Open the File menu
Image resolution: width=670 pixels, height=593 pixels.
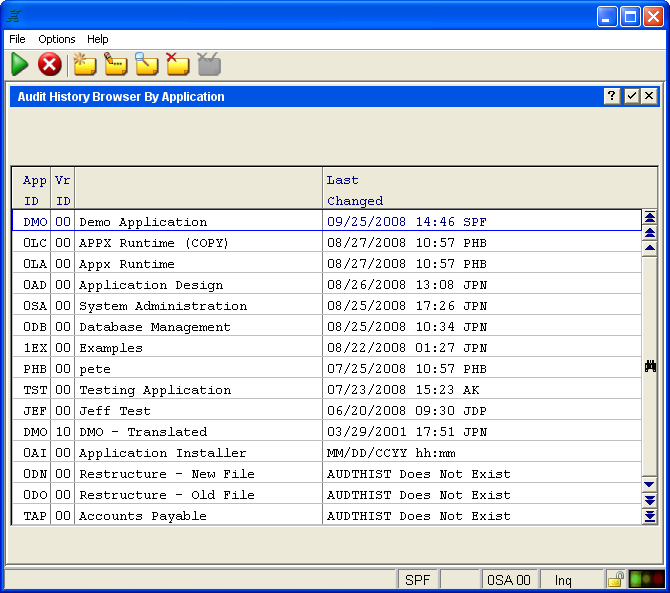coord(17,39)
